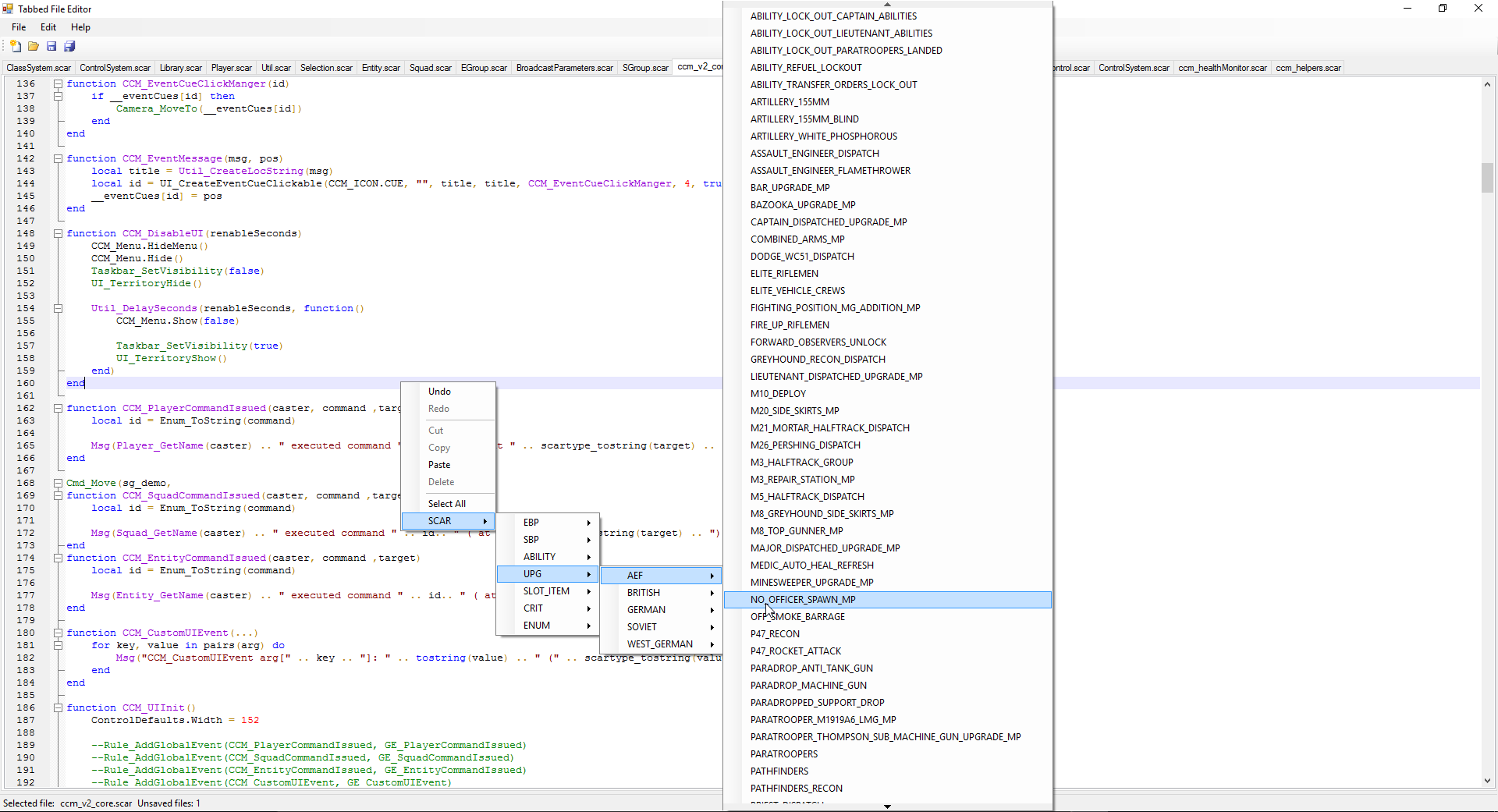Viewport: 1498px width, 812px height.
Task: Select PATHFINDERS_RECON upgrade entry
Action: (x=888, y=789)
